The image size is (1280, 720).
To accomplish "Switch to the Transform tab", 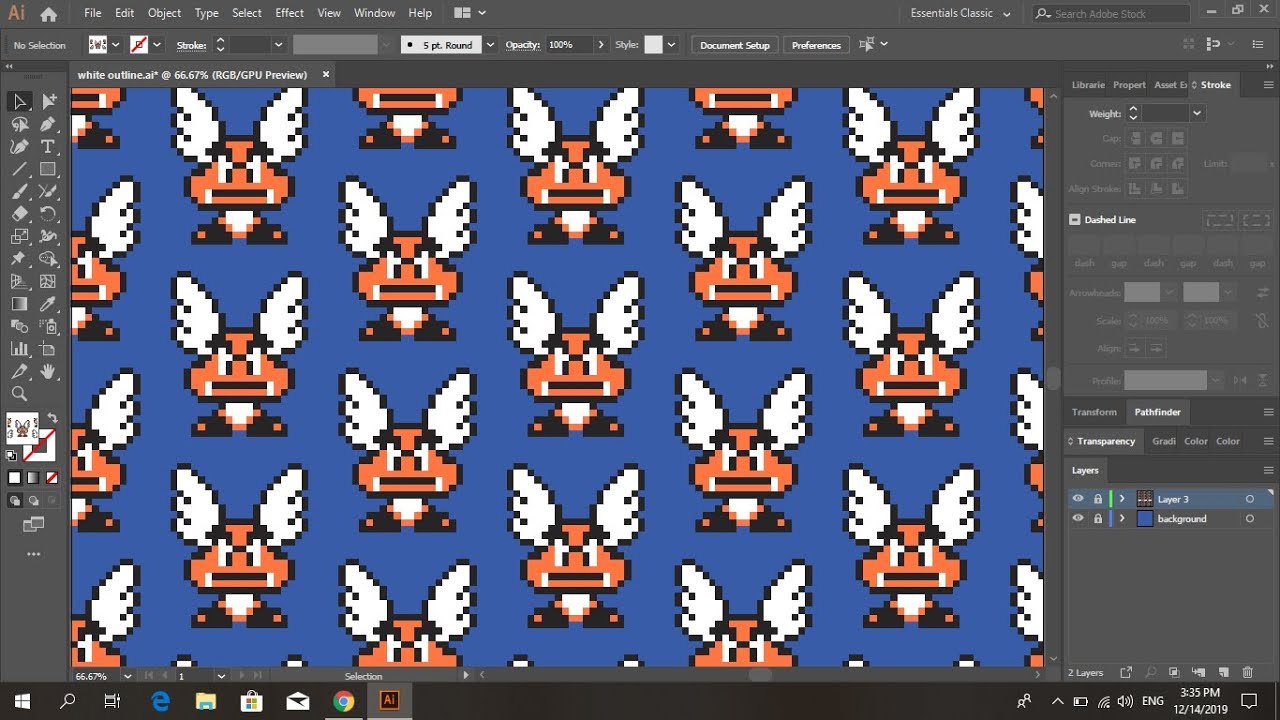I will [1094, 412].
